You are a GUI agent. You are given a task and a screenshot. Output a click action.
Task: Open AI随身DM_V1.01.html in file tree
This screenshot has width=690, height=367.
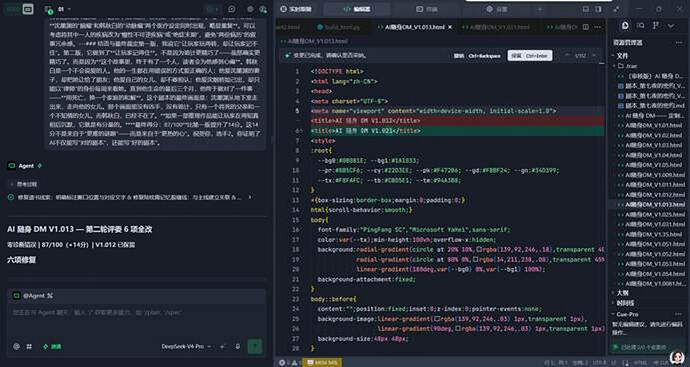[653, 125]
